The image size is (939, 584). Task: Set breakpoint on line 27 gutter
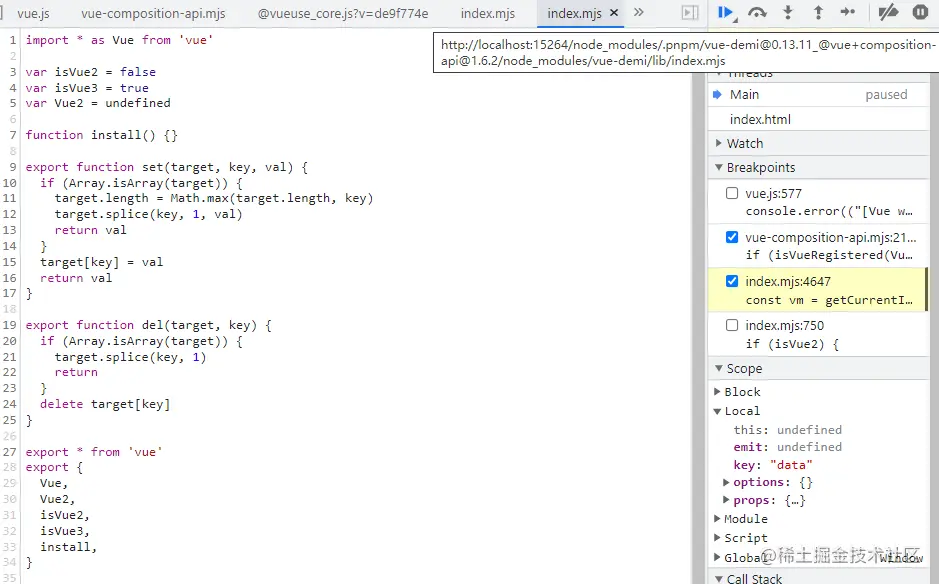10,452
